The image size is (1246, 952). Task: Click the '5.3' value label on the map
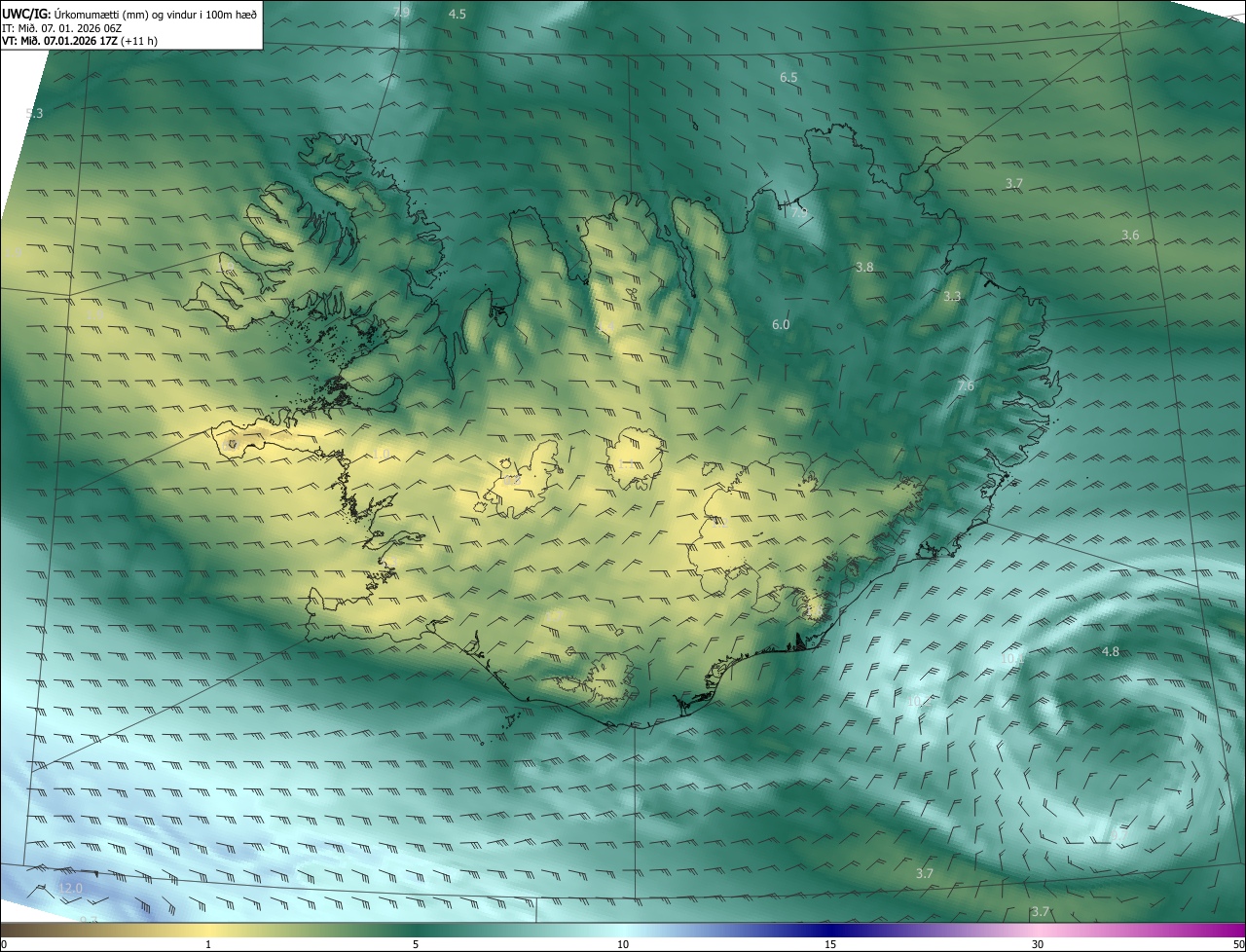[34, 113]
